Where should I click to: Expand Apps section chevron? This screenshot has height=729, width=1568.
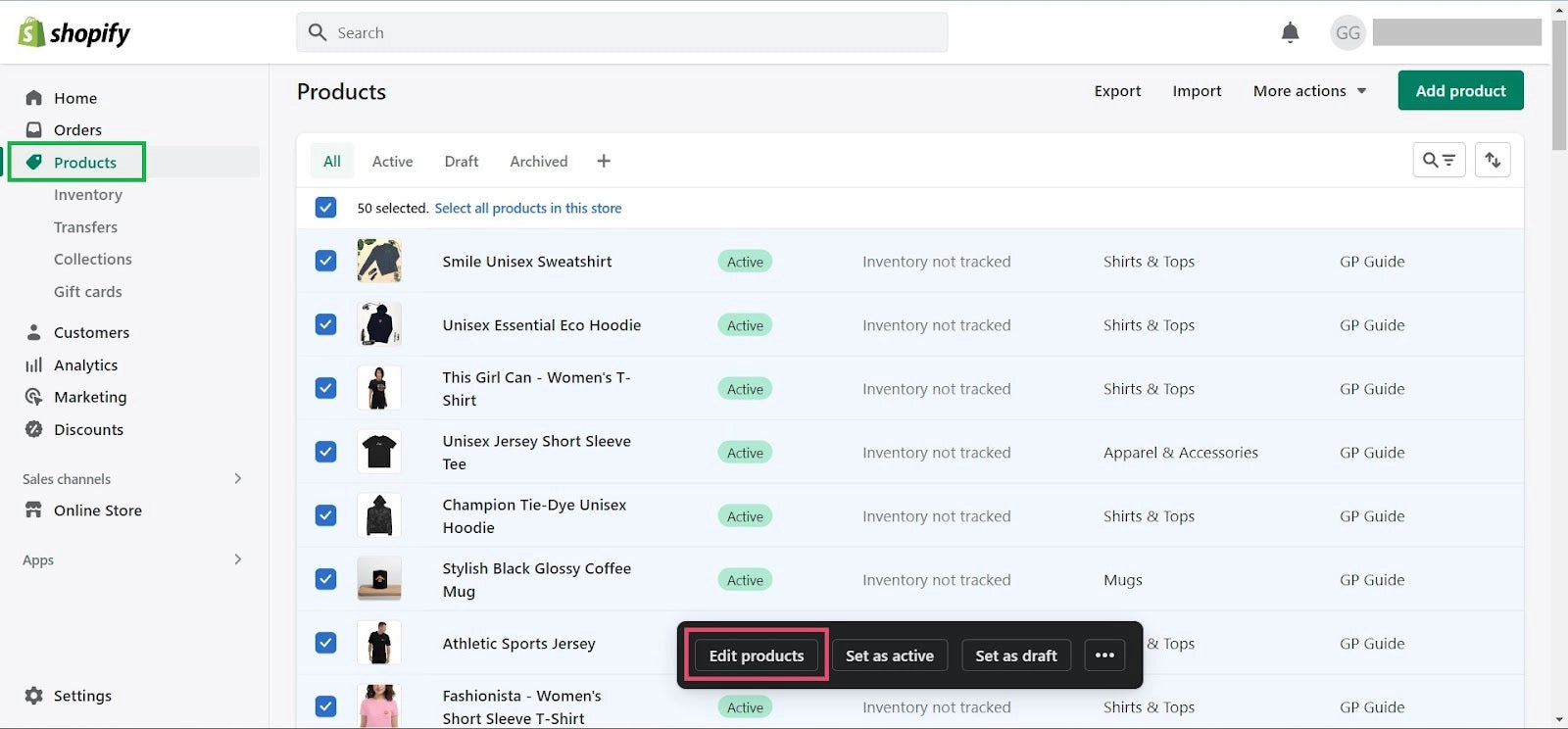tap(237, 559)
